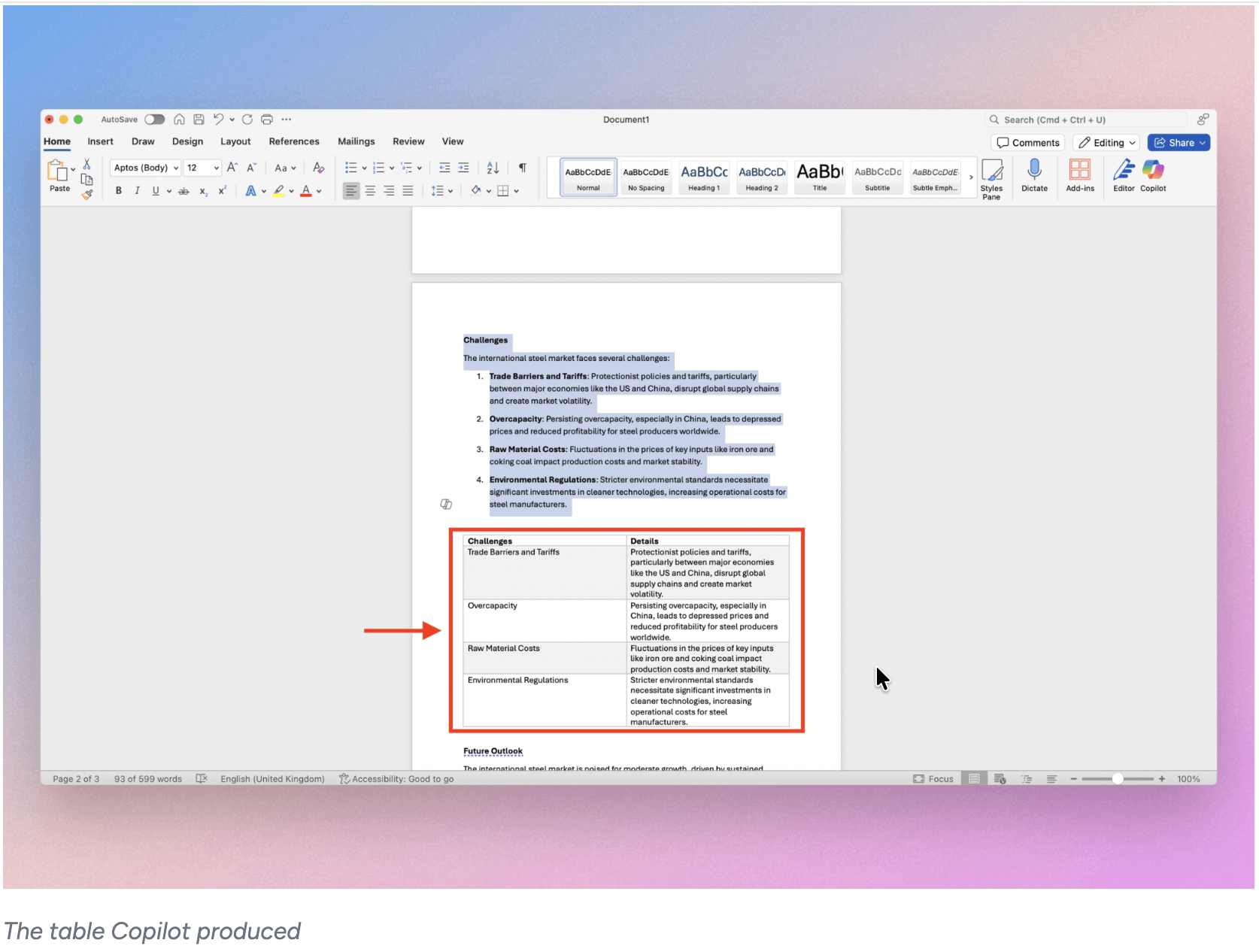Image resolution: width=1259 pixels, height=952 pixels.
Task: Toggle paragraph formatting marks
Action: point(522,167)
